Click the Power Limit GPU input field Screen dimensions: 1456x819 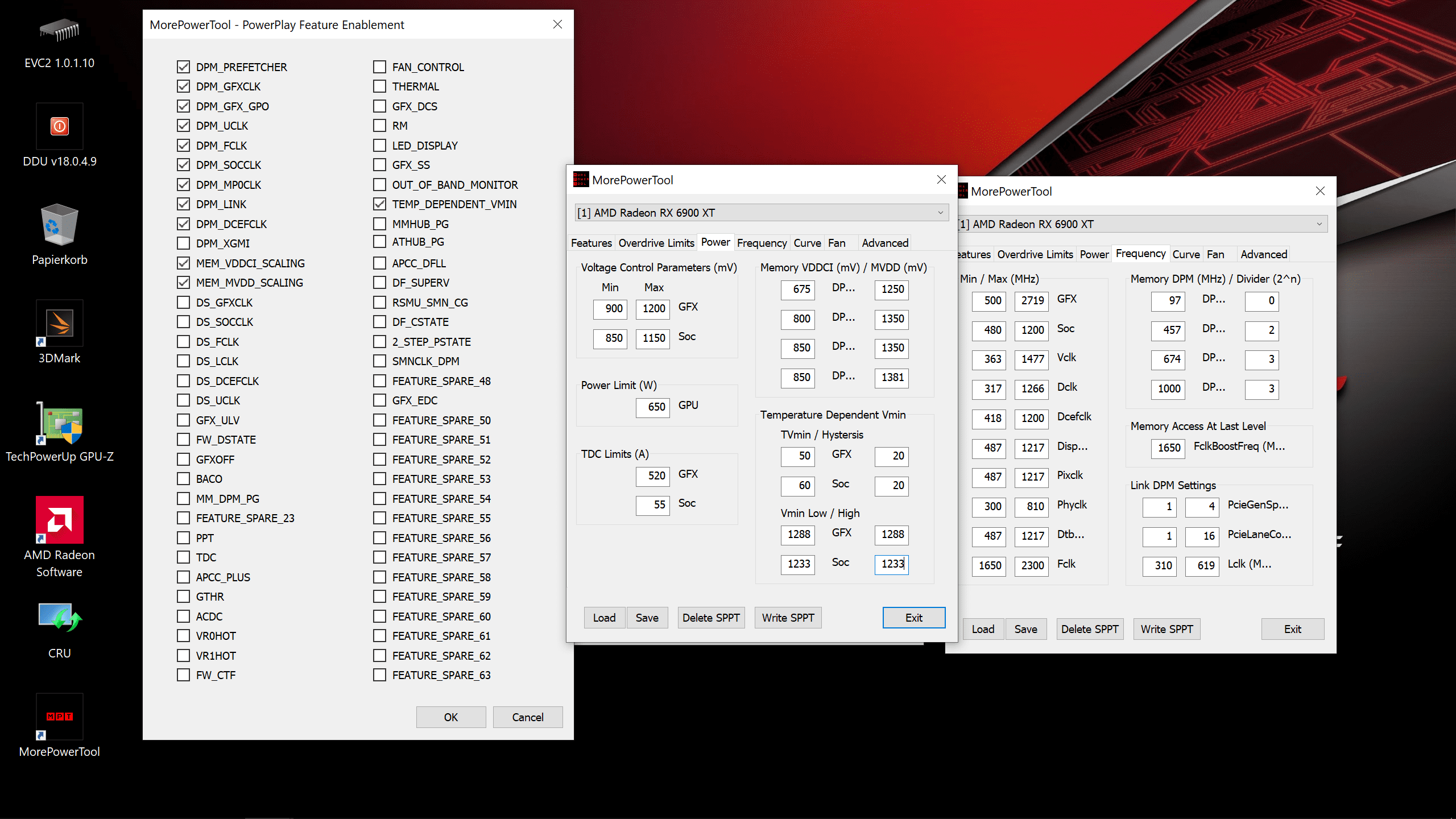coord(653,407)
